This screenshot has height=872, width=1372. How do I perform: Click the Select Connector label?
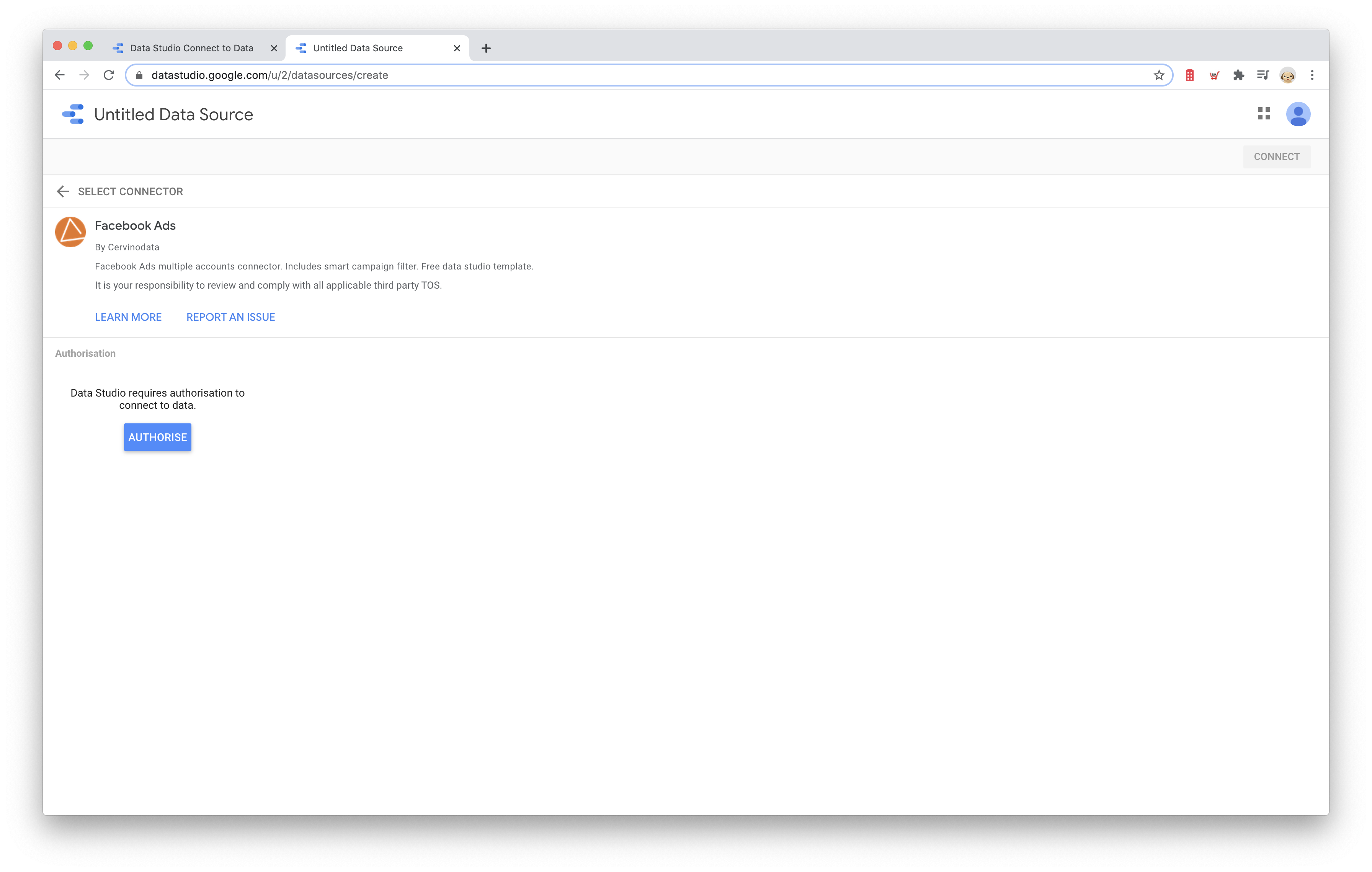[131, 191]
